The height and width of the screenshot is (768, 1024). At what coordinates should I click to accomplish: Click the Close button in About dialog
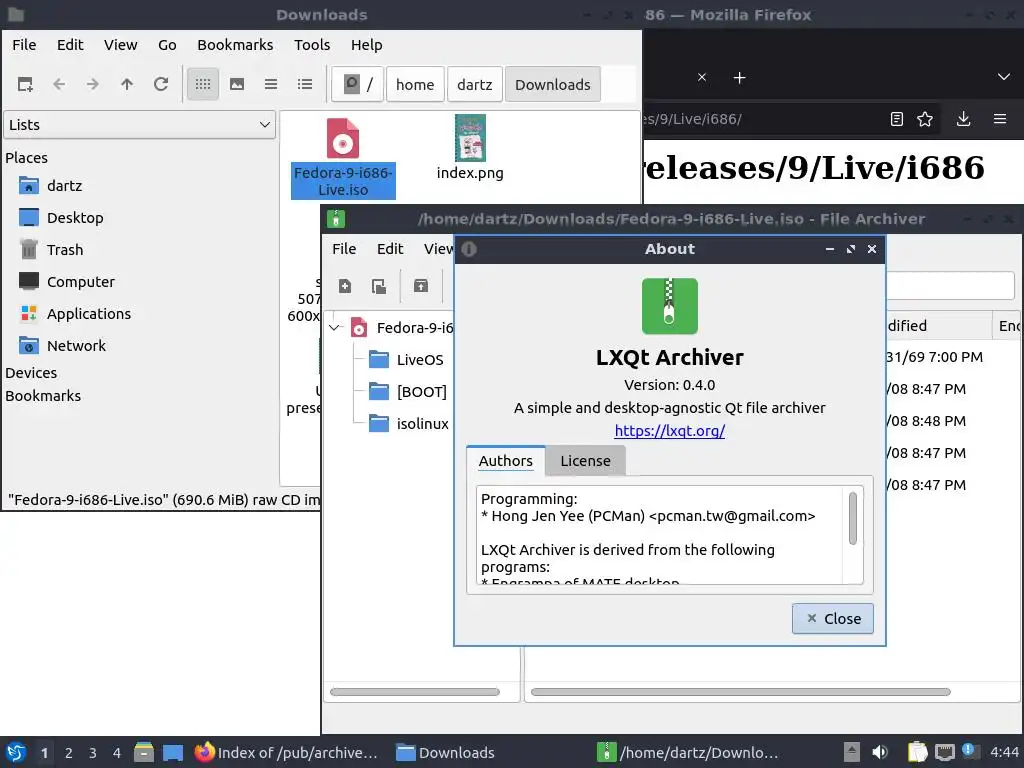(x=833, y=618)
